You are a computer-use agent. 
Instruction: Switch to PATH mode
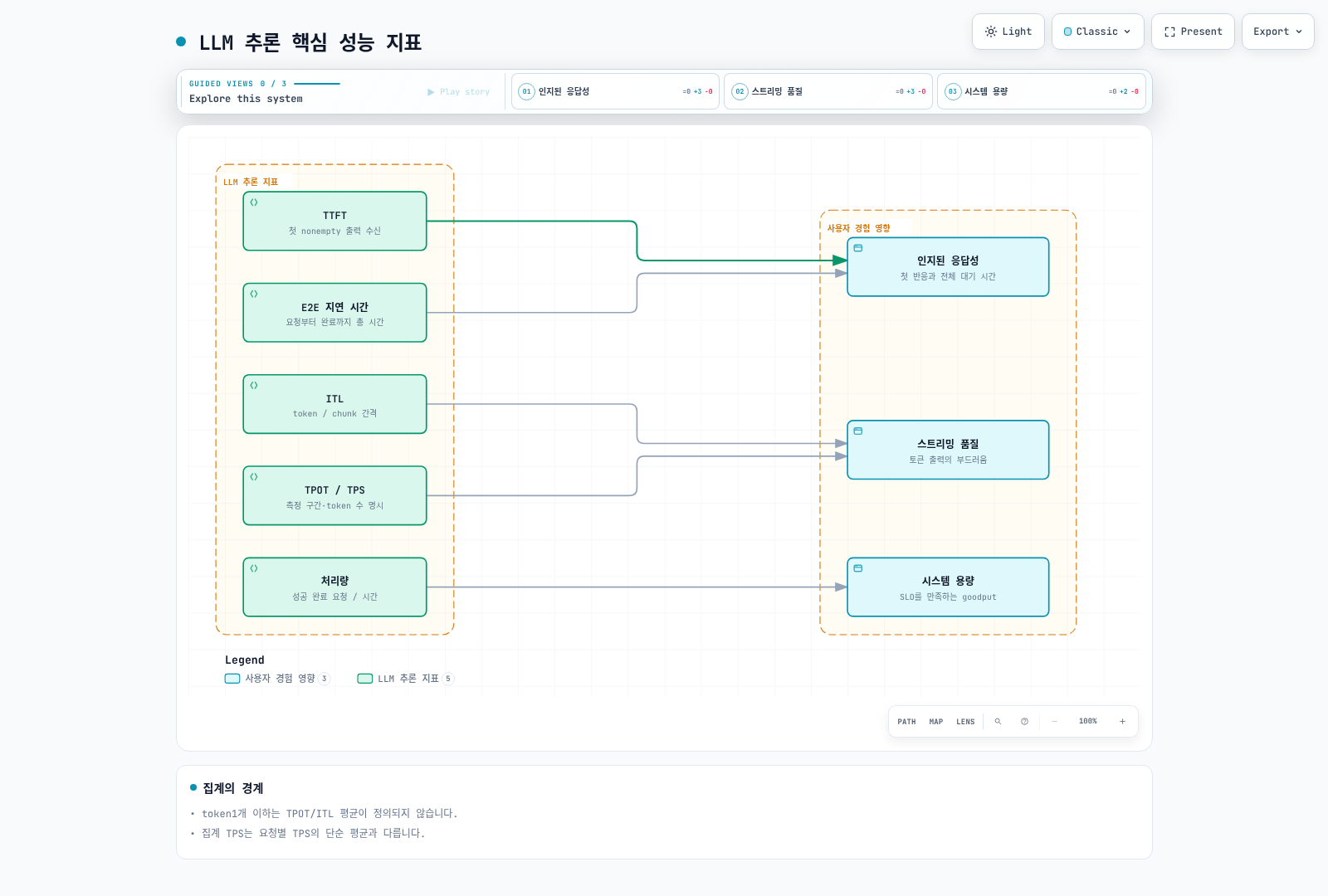click(x=906, y=722)
